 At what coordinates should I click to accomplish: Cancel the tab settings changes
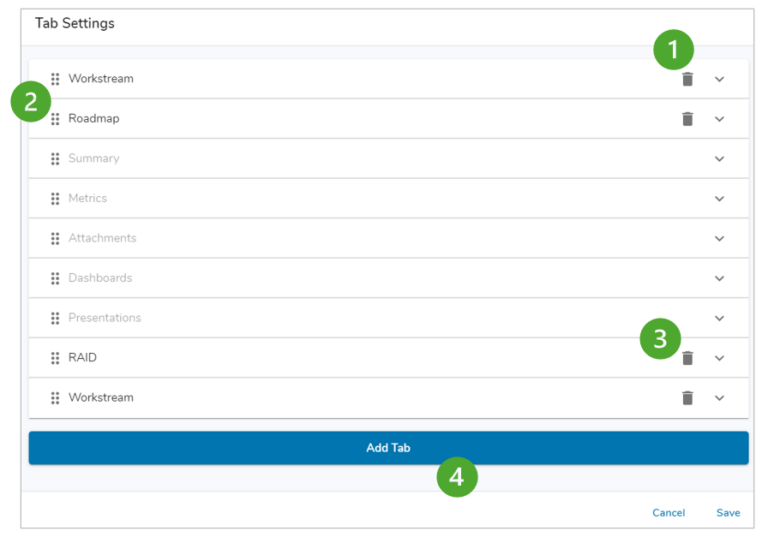(669, 513)
